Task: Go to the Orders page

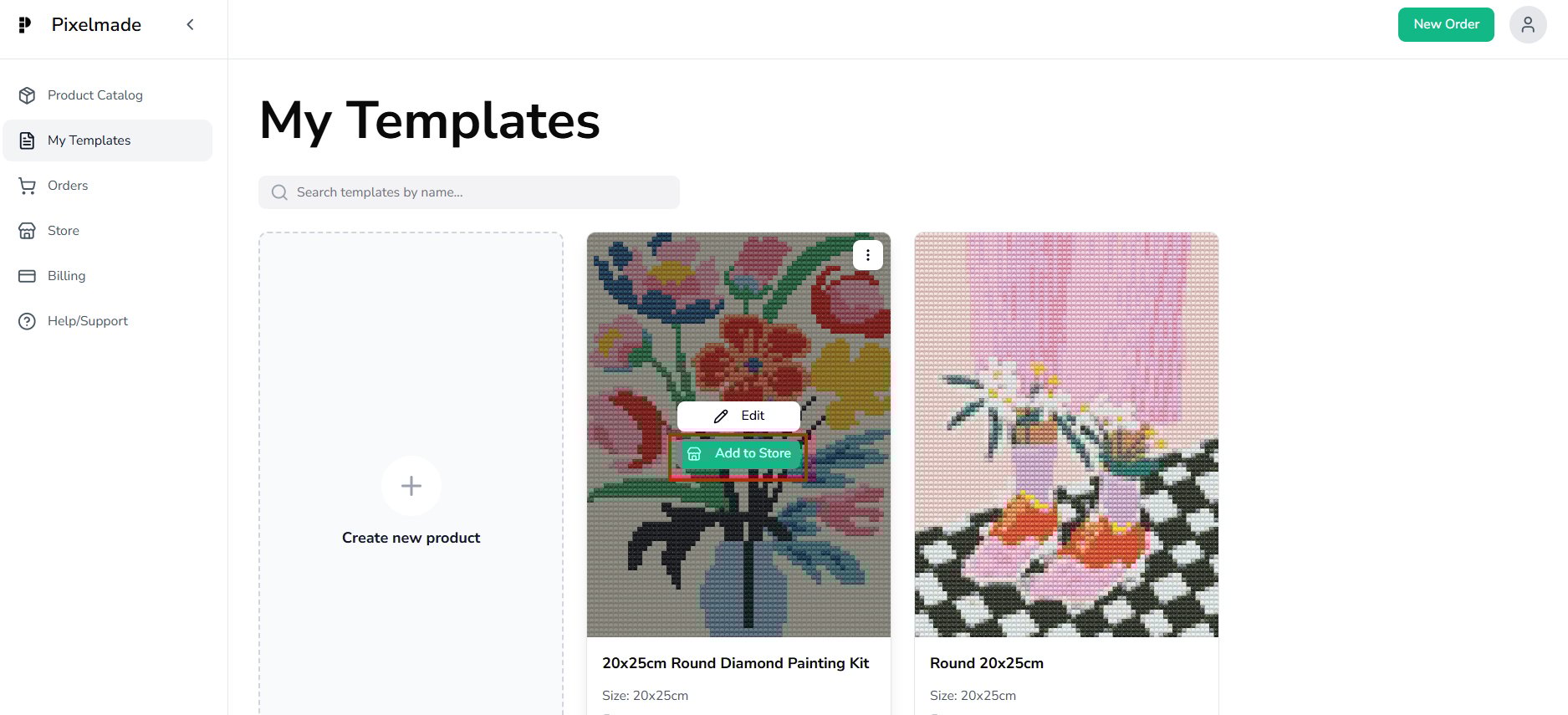Action: tap(68, 186)
